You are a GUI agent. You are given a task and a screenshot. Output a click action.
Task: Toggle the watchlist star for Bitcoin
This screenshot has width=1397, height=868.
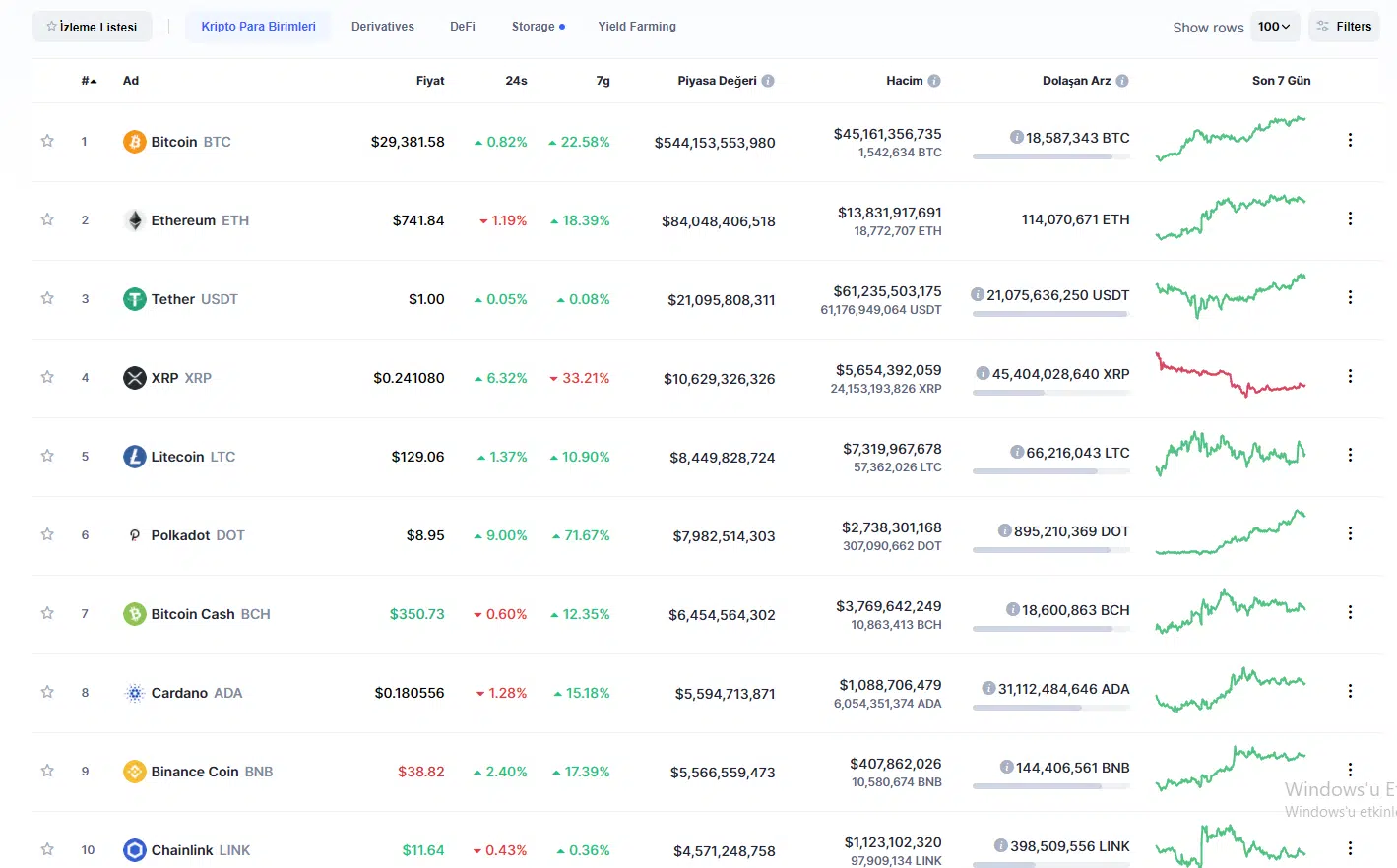pos(47,141)
